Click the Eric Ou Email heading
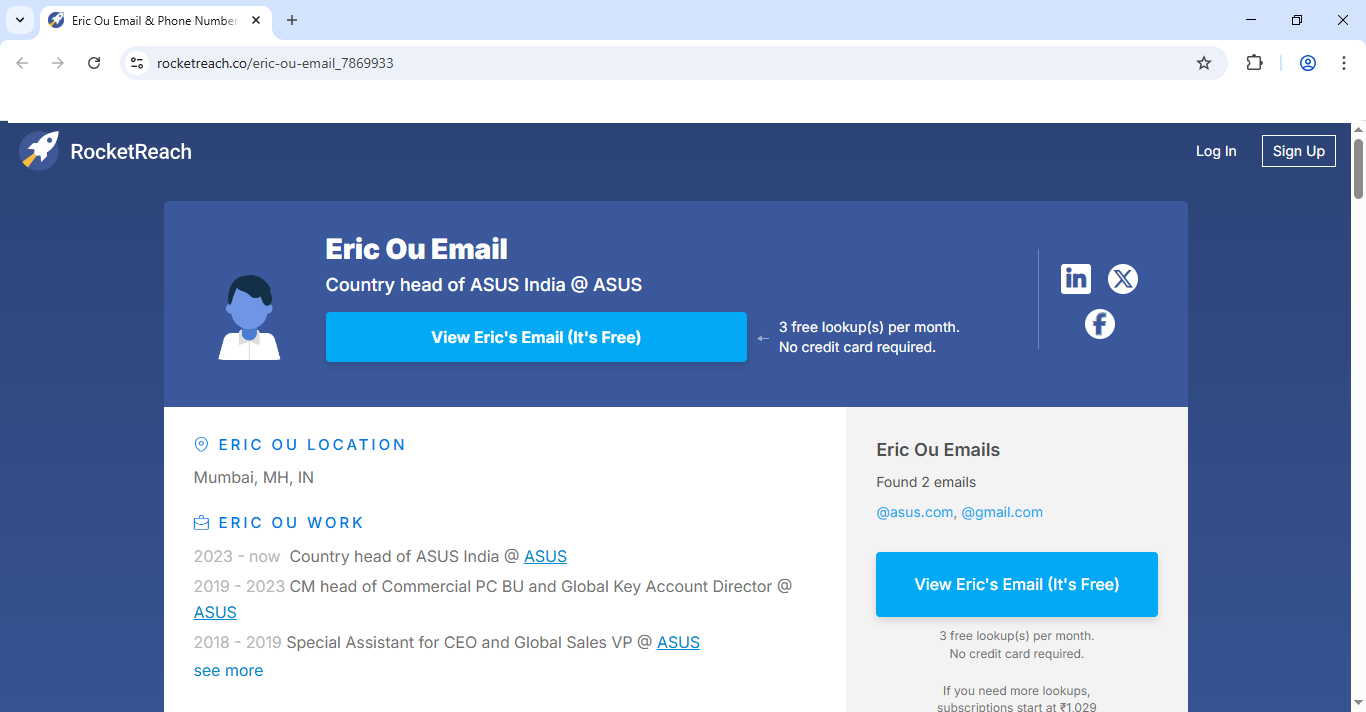 [x=417, y=249]
